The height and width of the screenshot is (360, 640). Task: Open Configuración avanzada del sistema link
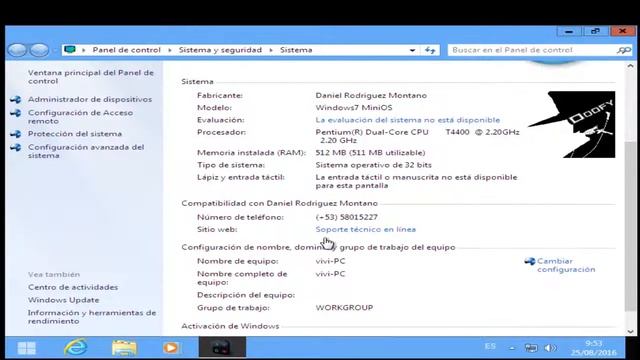(86, 151)
